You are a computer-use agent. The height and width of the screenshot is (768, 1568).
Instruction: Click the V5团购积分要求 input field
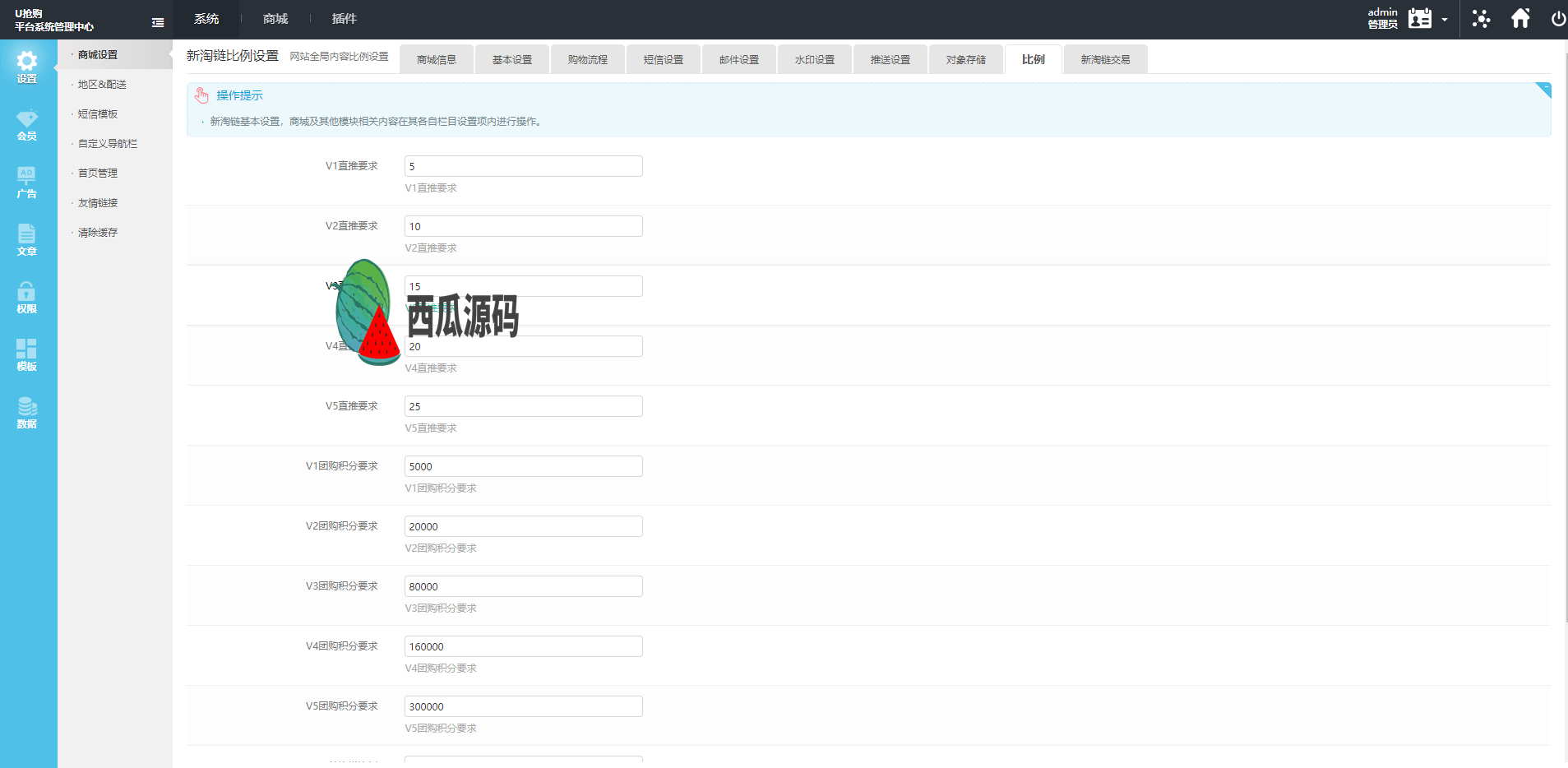524,706
